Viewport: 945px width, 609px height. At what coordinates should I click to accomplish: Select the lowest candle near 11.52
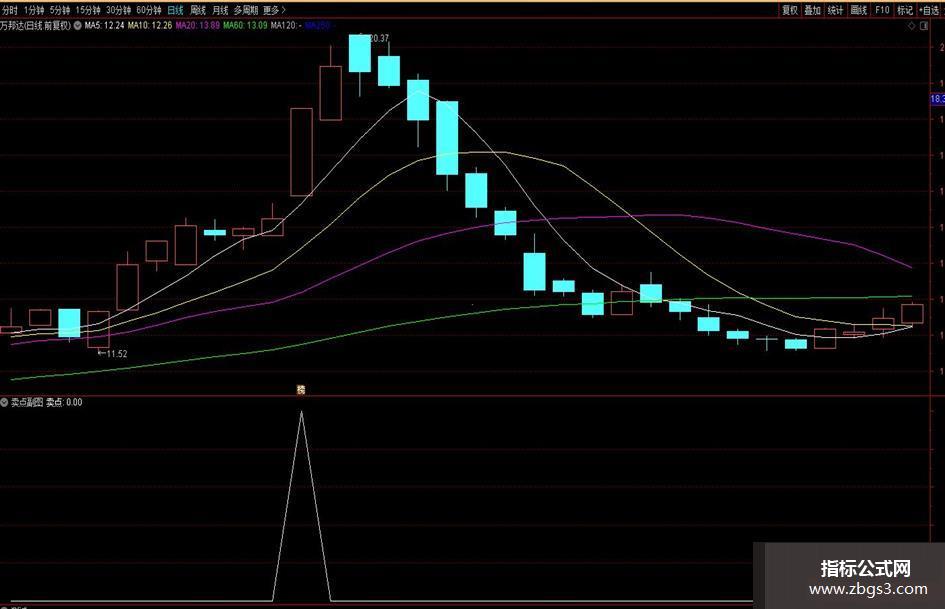point(98,329)
